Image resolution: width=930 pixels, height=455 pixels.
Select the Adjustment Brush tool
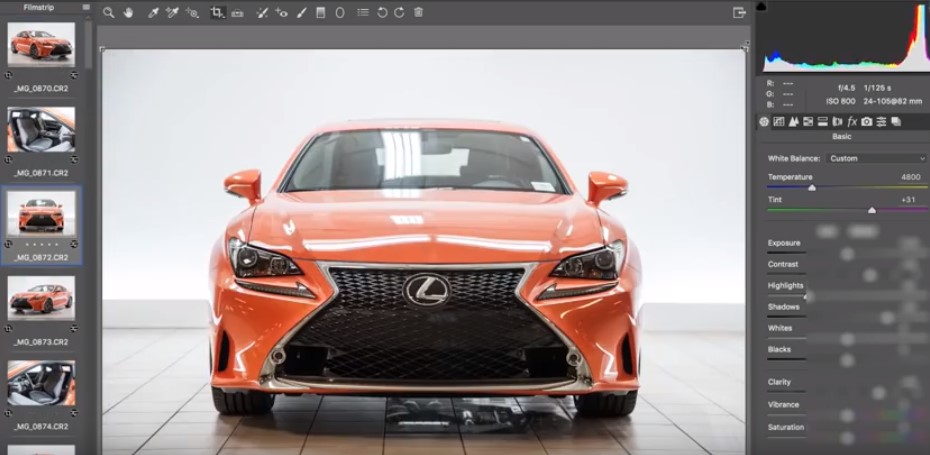click(x=301, y=12)
